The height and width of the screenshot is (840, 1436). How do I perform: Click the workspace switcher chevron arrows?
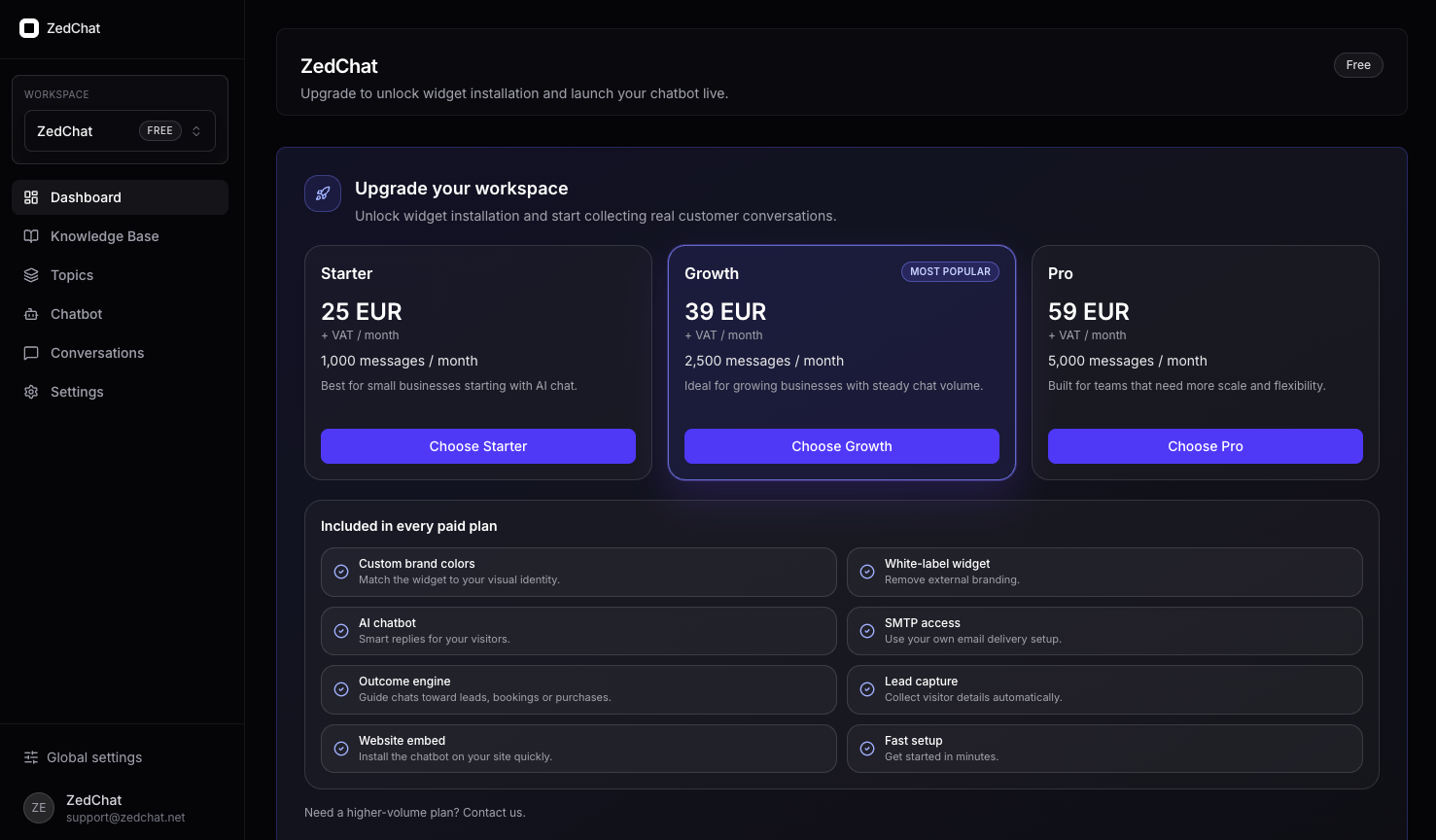tap(196, 131)
